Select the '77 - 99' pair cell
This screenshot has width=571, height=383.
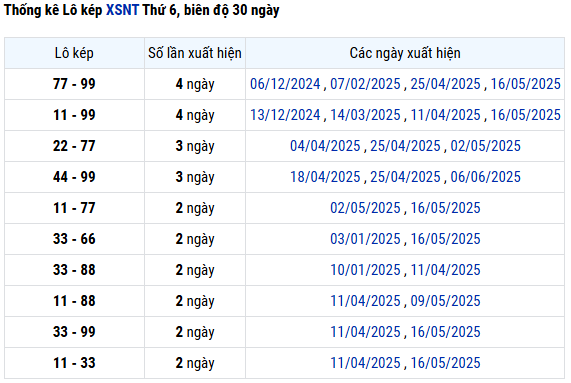point(74,84)
